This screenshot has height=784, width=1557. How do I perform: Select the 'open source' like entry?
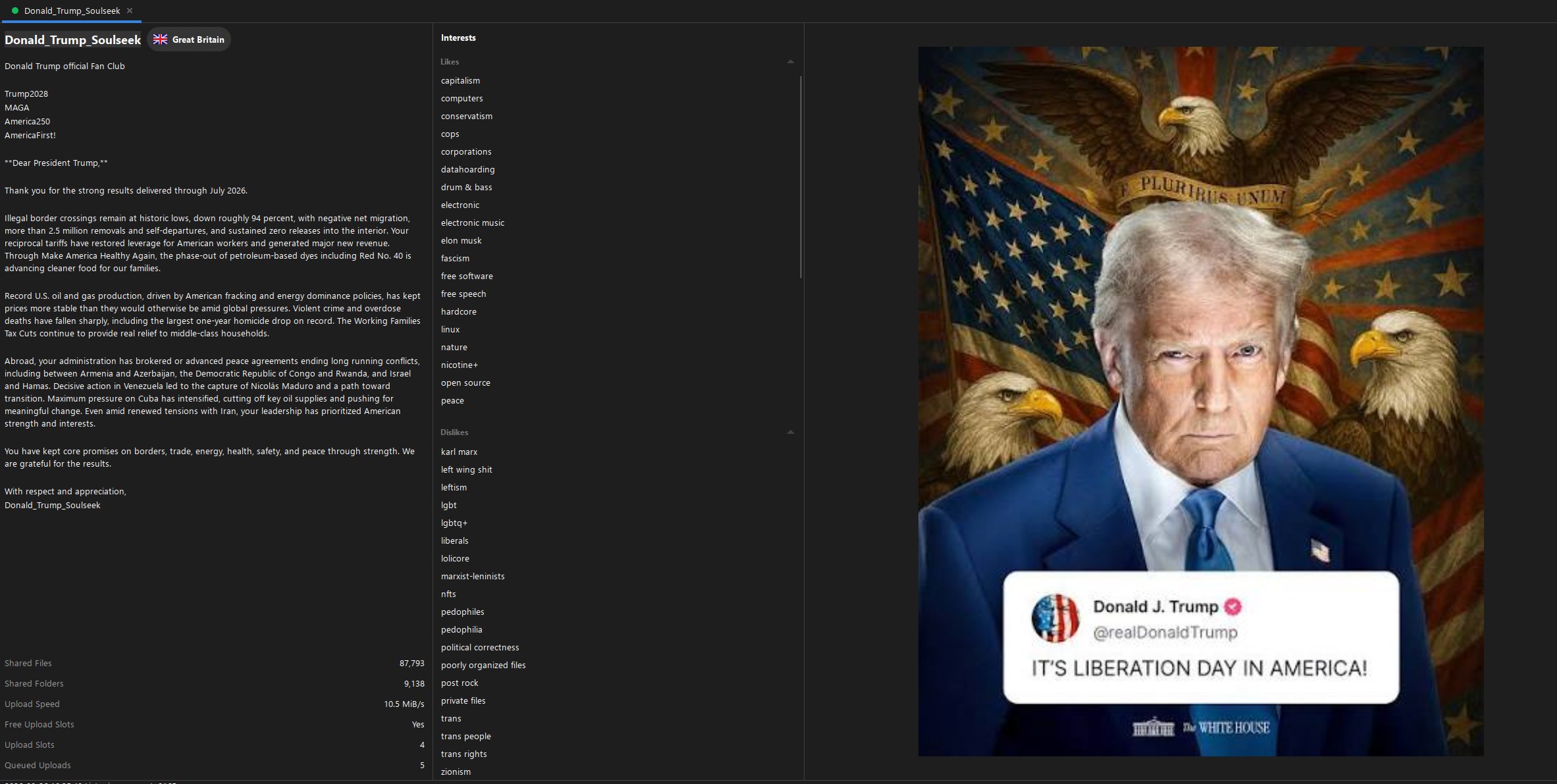click(x=465, y=382)
